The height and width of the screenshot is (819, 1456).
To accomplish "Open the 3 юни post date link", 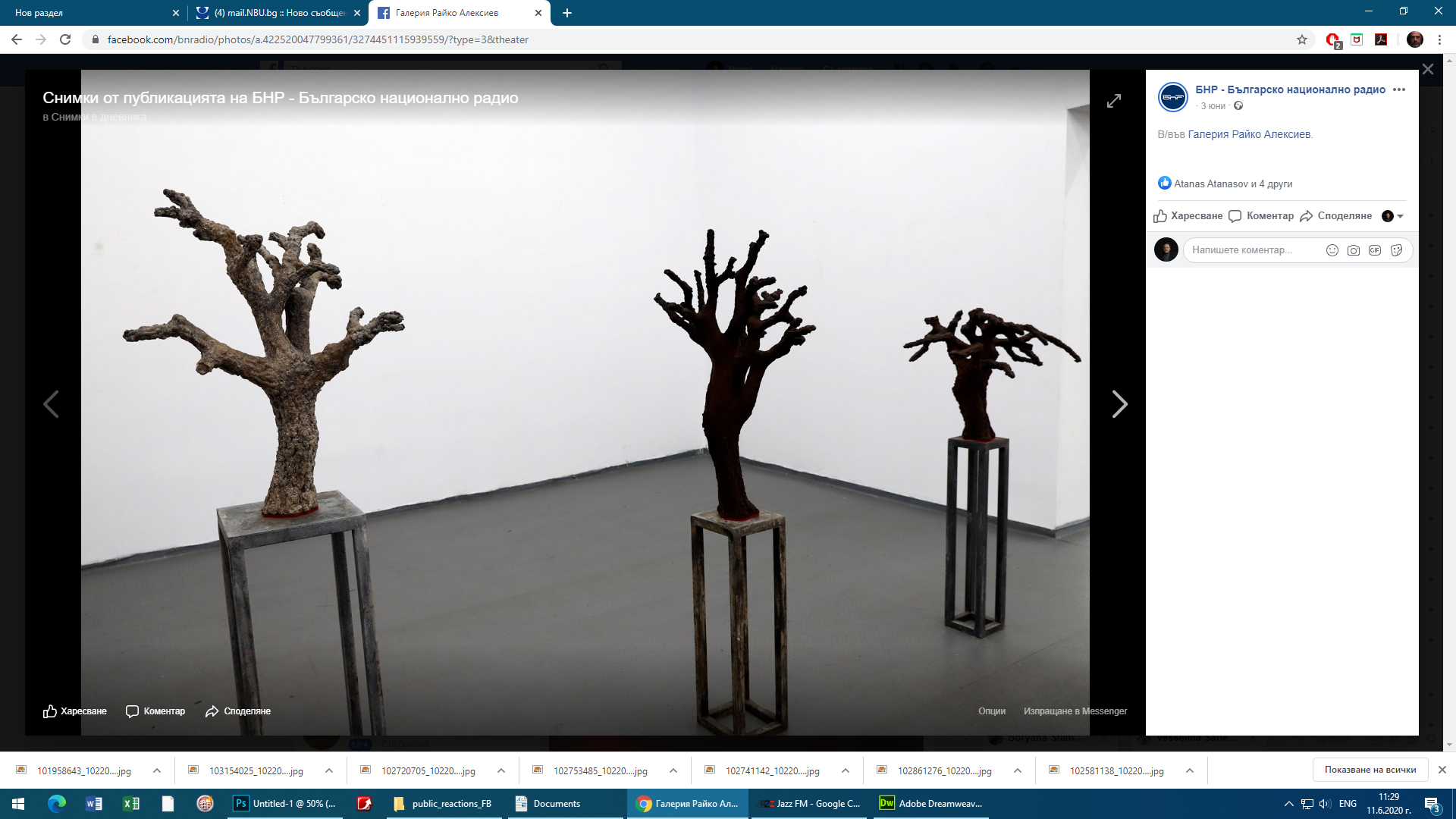I will coord(1213,106).
